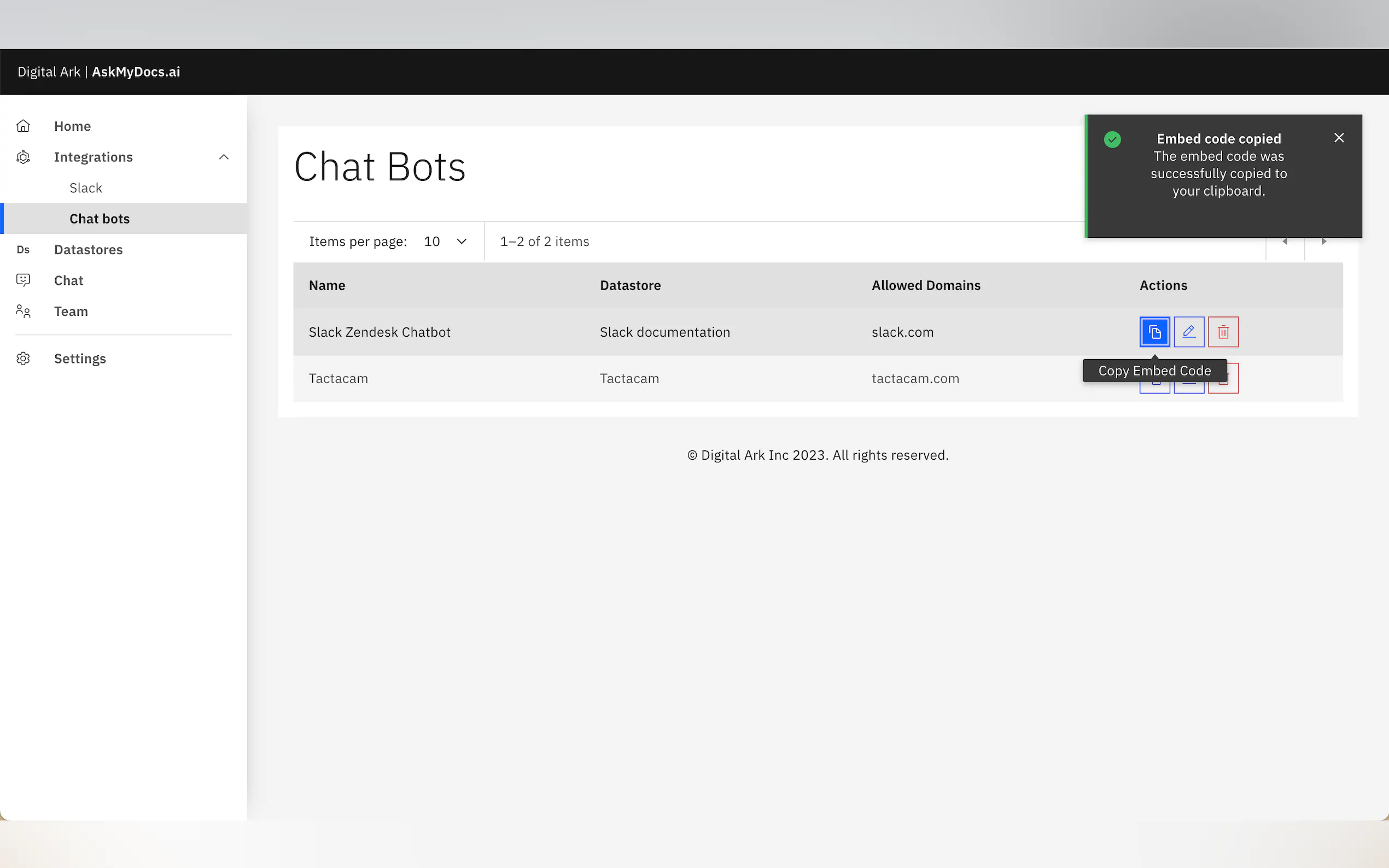This screenshot has width=1389, height=868.
Task: Copy embed code for Slack Zendesk Chatbot
Action: [1154, 332]
